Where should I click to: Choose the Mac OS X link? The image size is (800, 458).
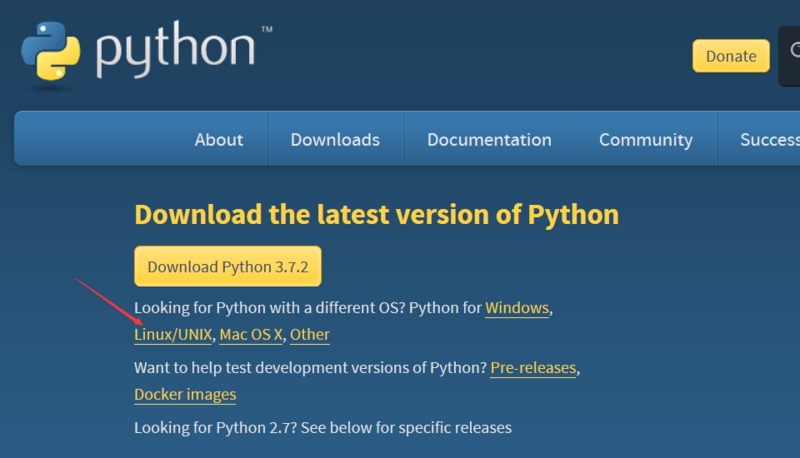coord(251,334)
